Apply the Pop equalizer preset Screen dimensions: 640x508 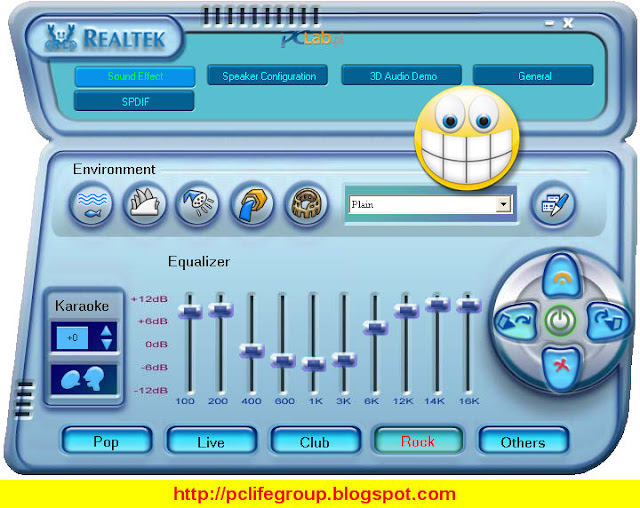[107, 441]
